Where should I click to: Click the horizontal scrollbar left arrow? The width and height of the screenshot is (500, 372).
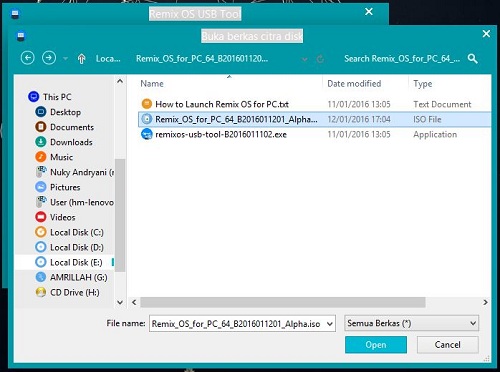pyautogui.click(x=134, y=302)
